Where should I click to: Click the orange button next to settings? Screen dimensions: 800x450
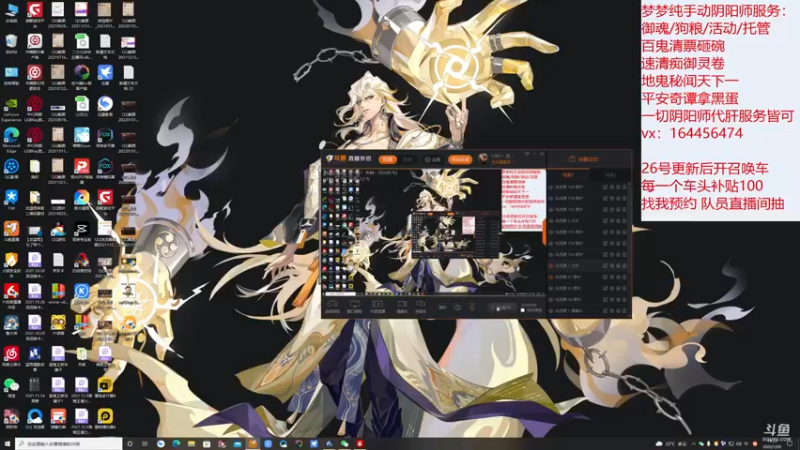[460, 159]
